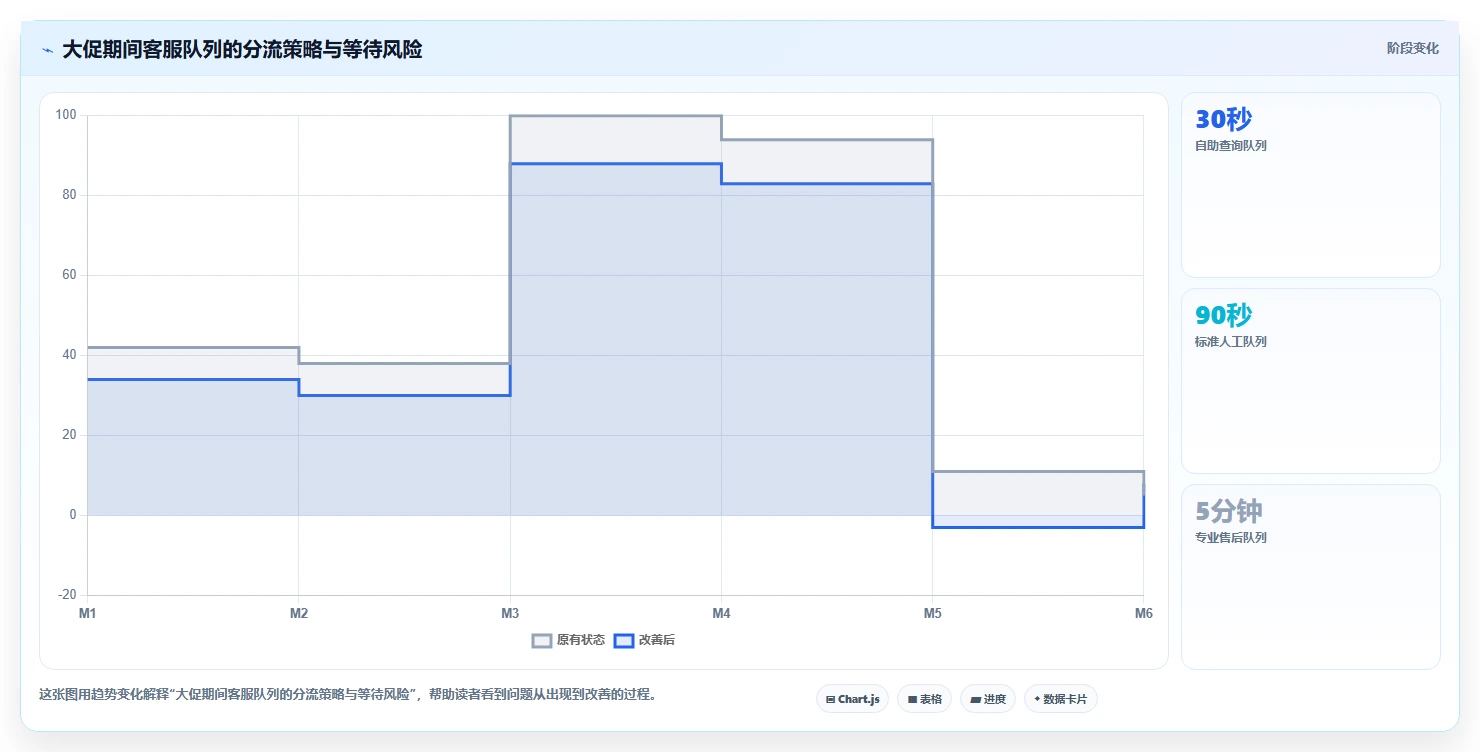The width and height of the screenshot is (1480, 752).
Task: Toggle the 原有状态 legend series
Action: pos(569,640)
